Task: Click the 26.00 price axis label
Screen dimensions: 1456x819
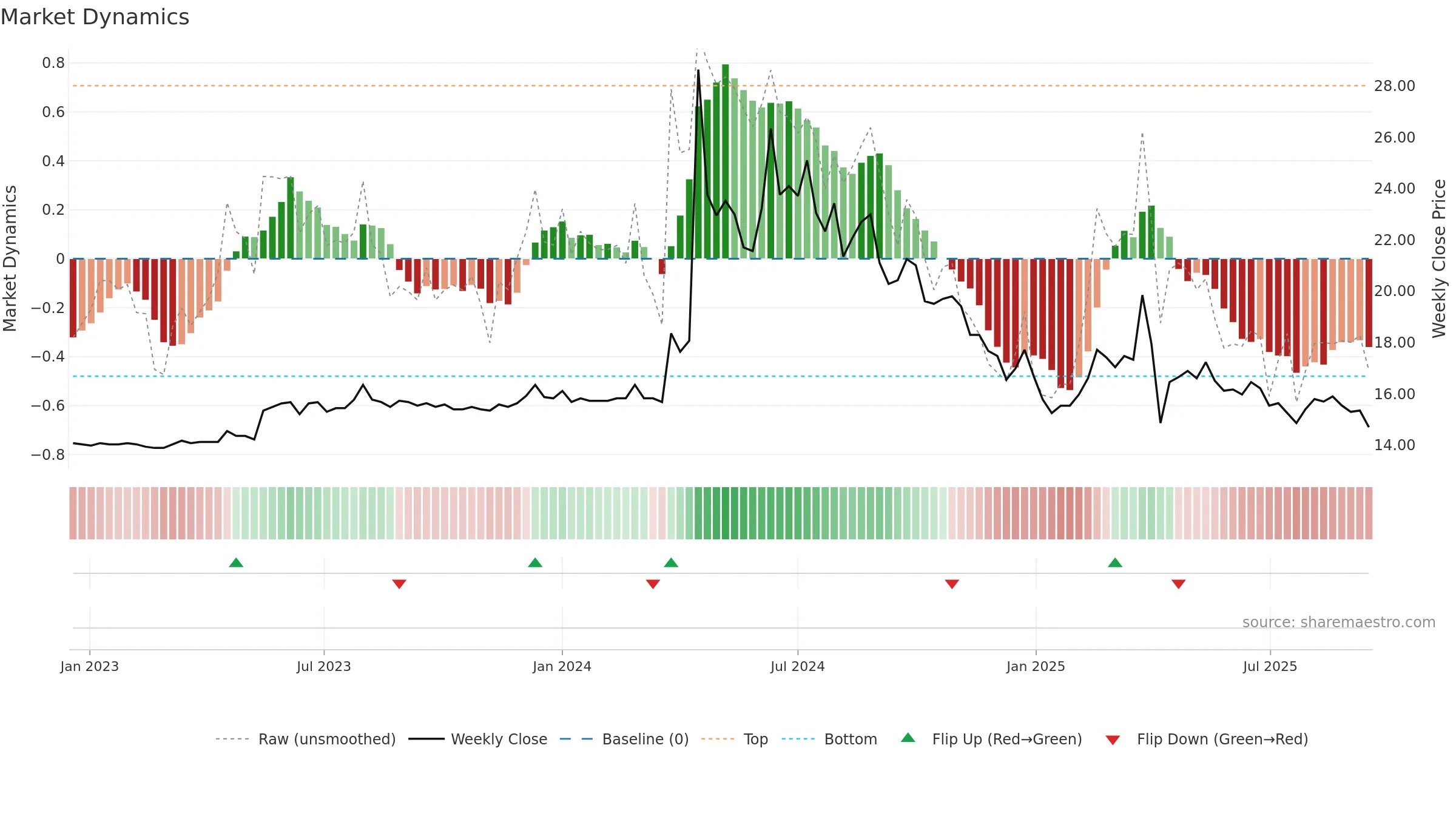Action: point(1395,138)
